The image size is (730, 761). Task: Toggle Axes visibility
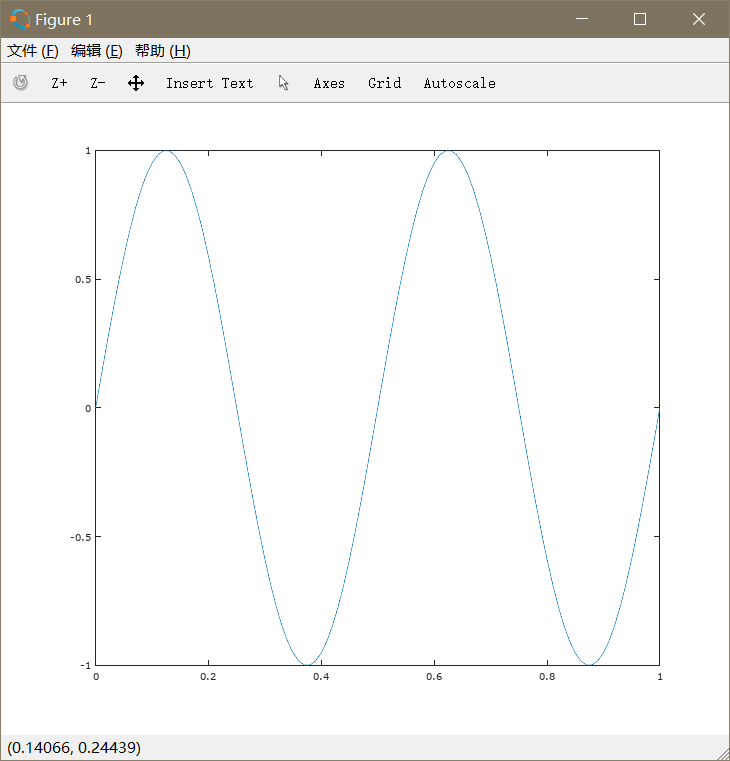(329, 83)
